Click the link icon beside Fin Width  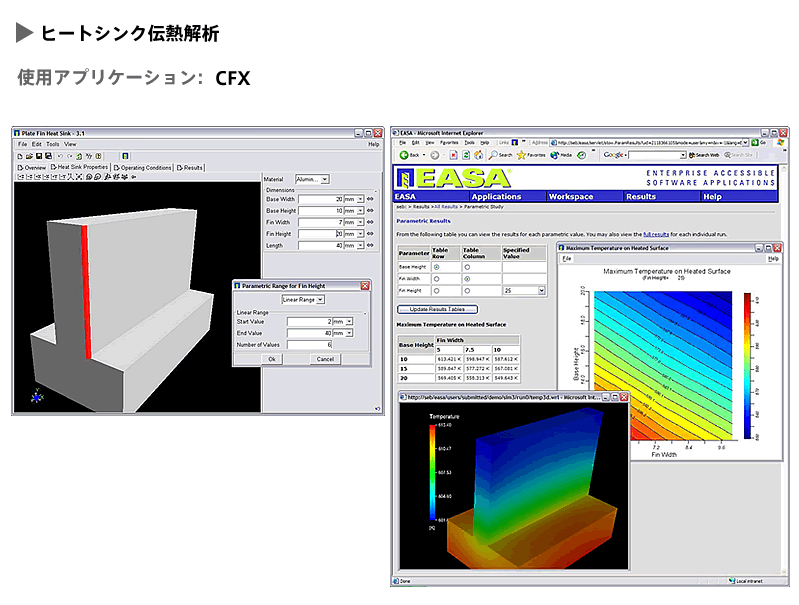[x=370, y=222]
